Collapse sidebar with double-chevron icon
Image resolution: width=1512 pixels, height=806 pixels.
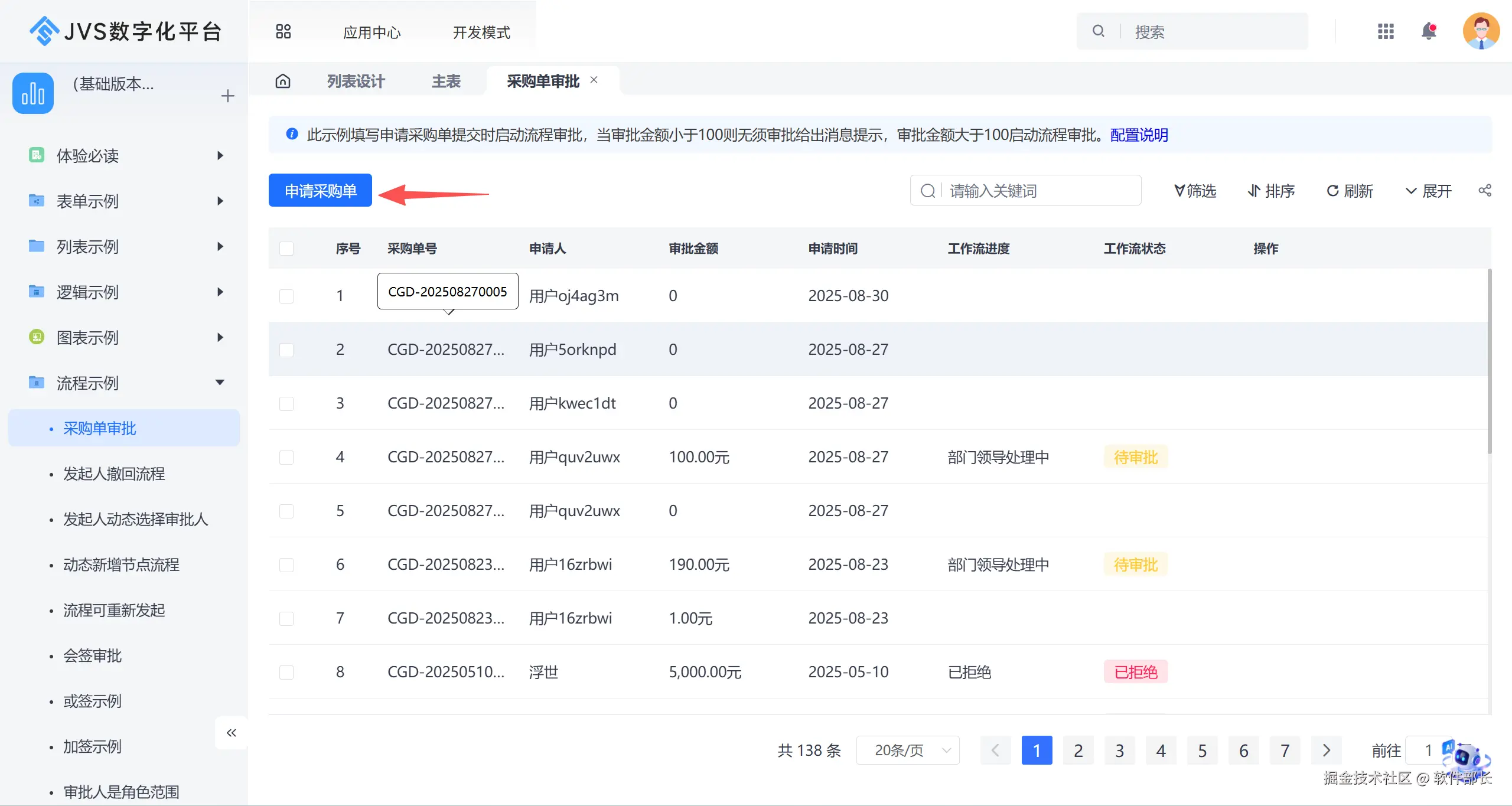[231, 733]
